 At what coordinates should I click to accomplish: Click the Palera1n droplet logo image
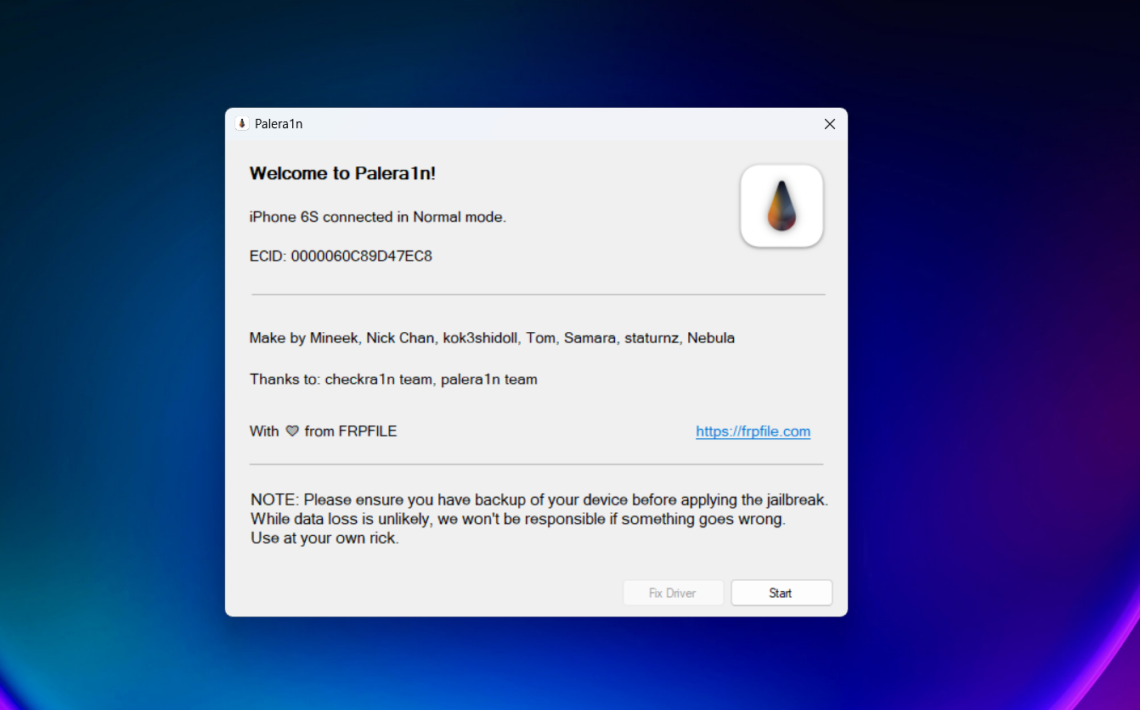click(x=782, y=206)
